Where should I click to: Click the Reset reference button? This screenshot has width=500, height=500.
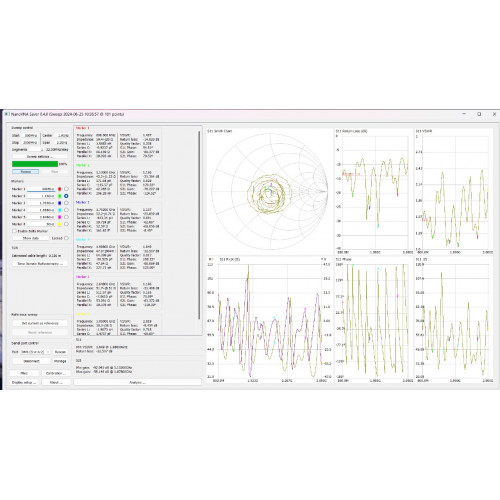click(40, 332)
